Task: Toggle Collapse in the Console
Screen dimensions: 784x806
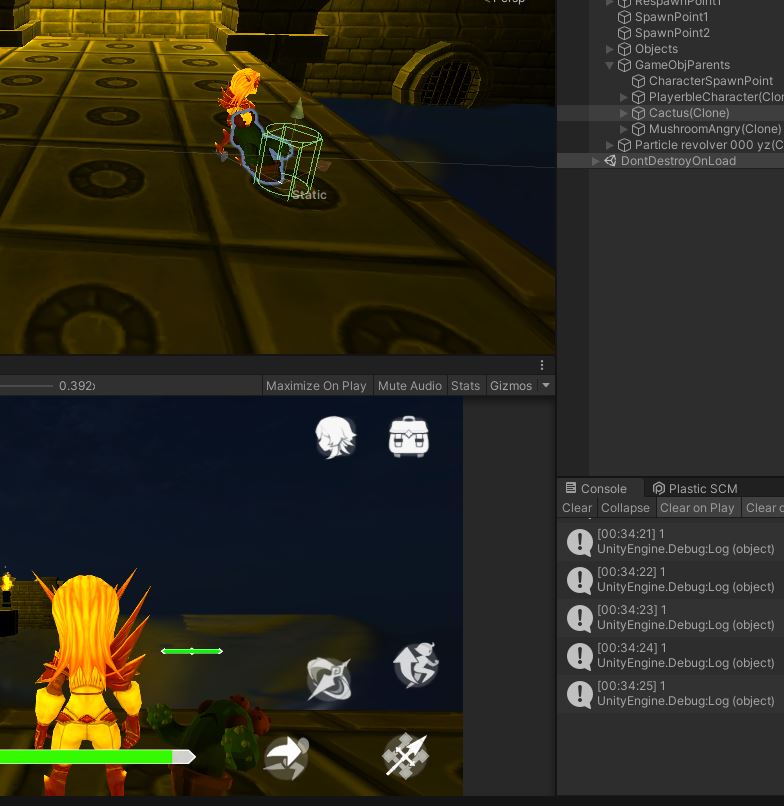Action: tap(625, 508)
